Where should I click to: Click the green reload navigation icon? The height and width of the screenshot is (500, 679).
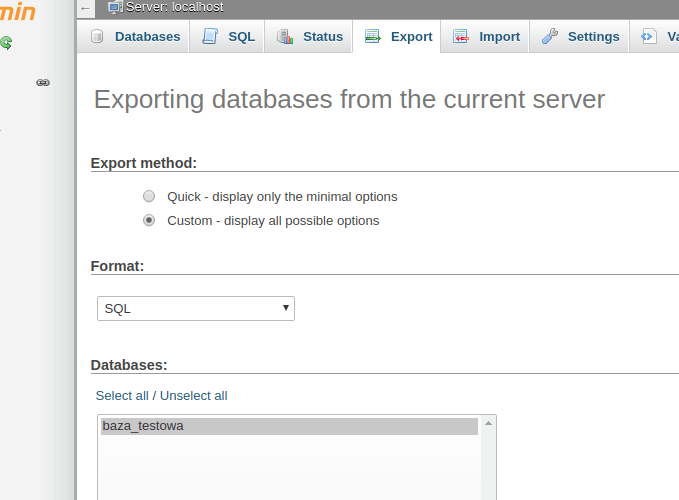coord(6,43)
